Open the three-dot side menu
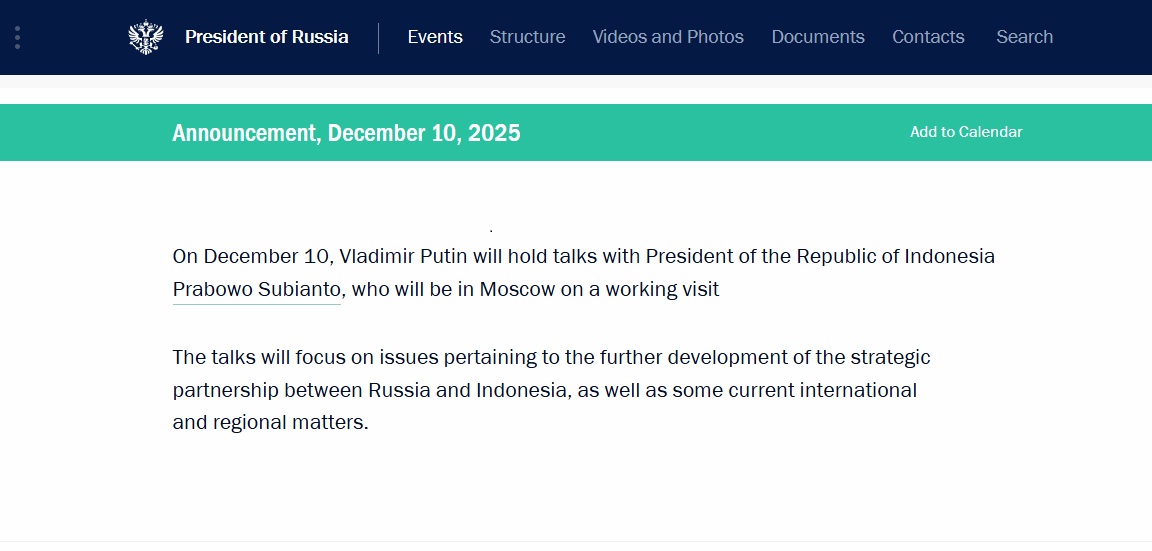1152x551 pixels. coord(17,37)
